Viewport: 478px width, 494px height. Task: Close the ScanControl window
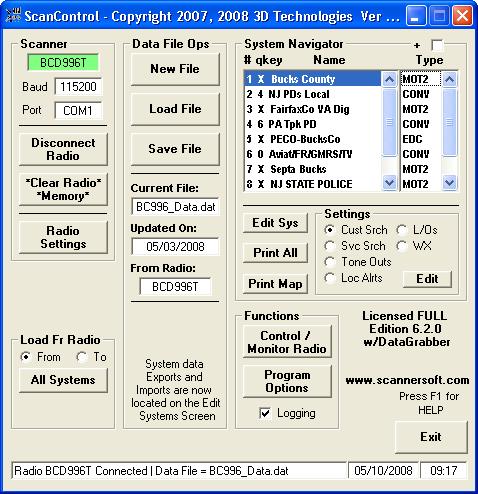point(462,16)
